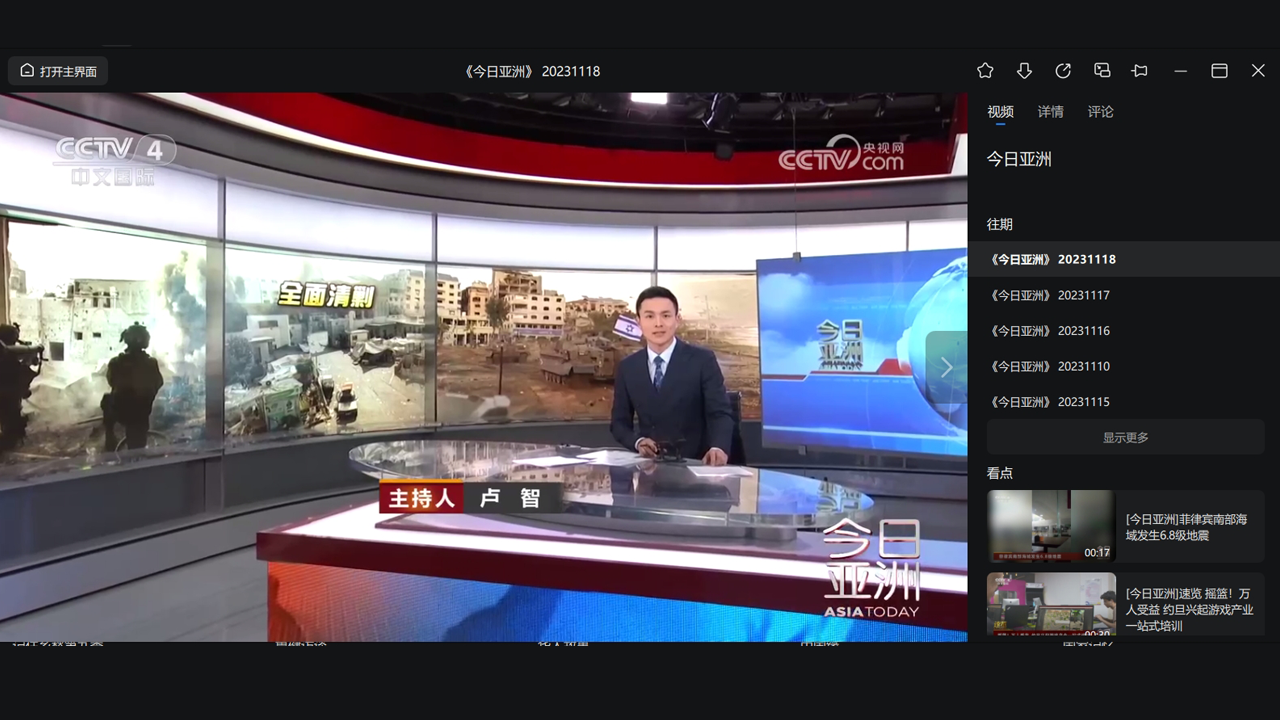
Task: Open Philippines 6.8 earthquake clip thumbnail
Action: click(1050, 526)
